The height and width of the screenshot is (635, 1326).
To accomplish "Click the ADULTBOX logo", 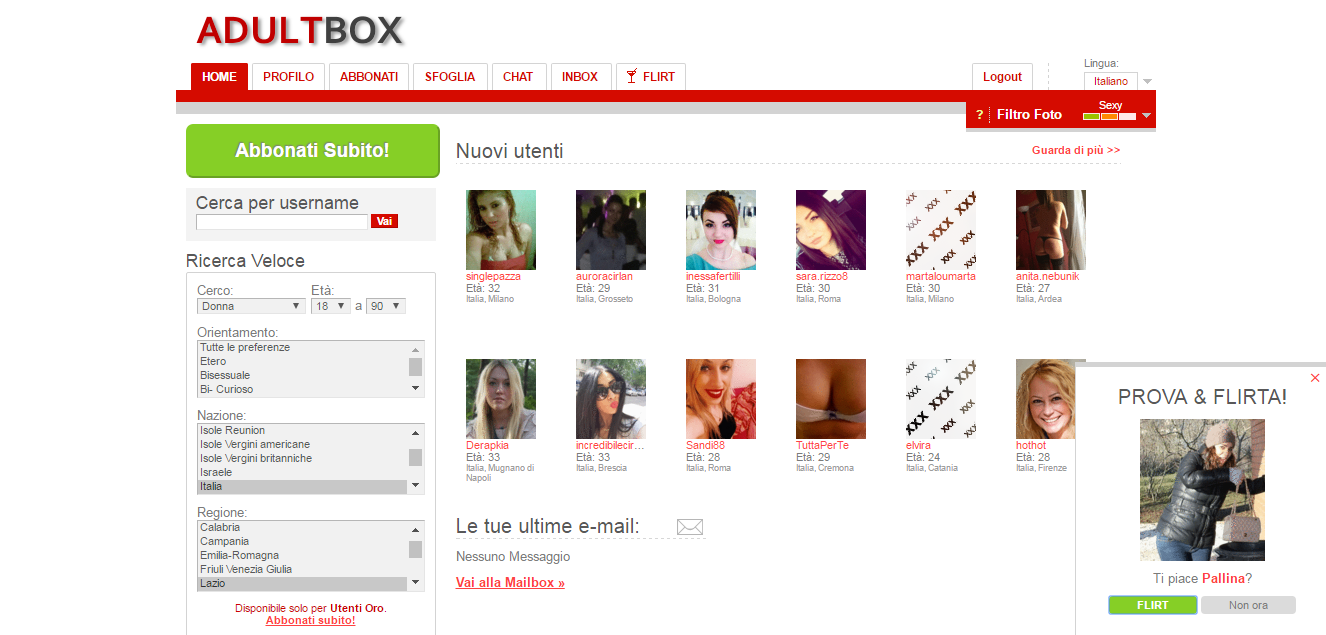I will tap(299, 31).
